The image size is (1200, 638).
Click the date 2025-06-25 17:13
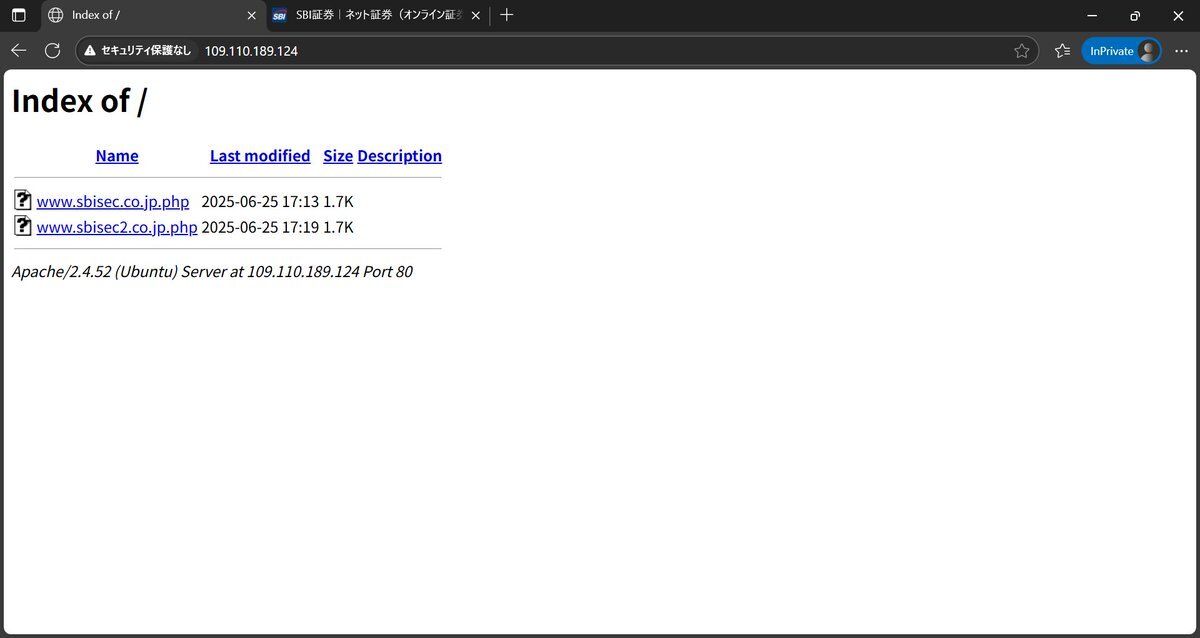260,202
